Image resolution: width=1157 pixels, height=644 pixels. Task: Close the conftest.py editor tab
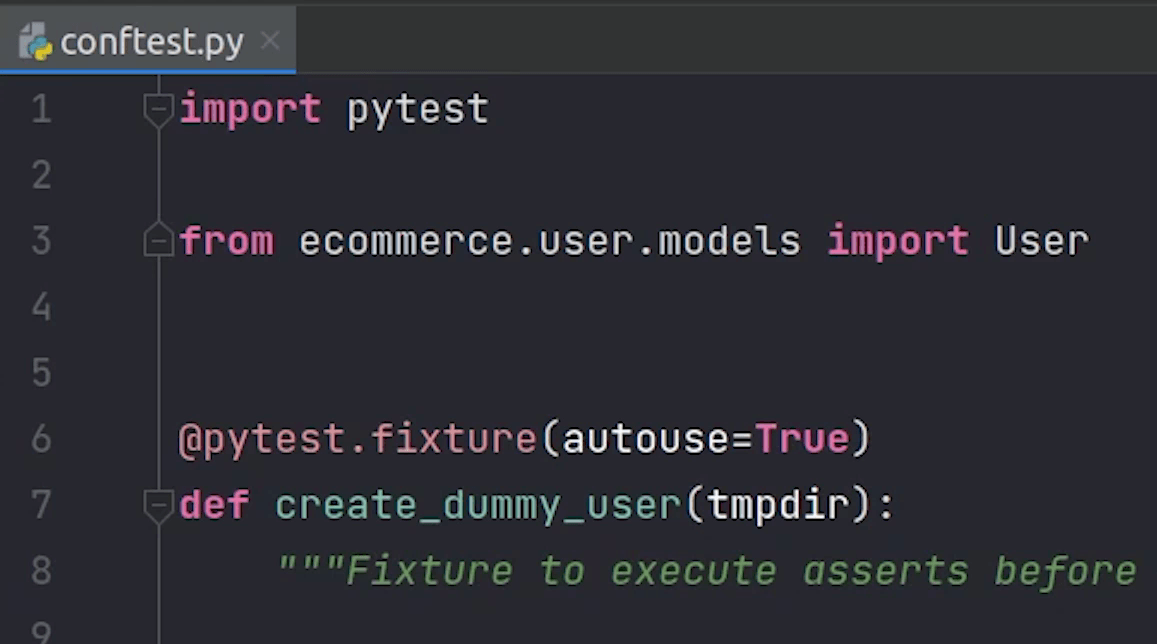tap(269, 41)
